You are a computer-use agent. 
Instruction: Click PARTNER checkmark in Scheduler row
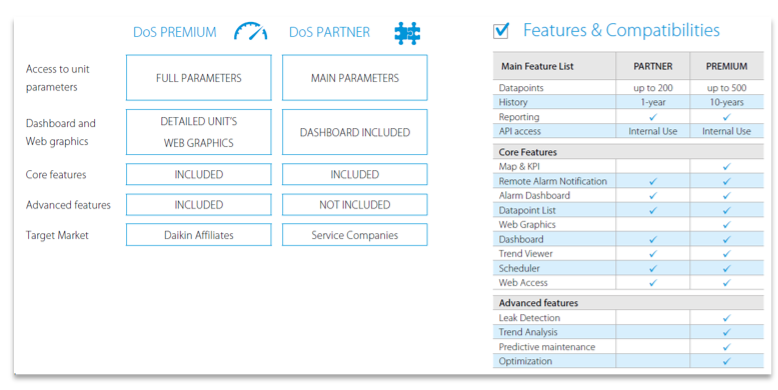(x=653, y=268)
